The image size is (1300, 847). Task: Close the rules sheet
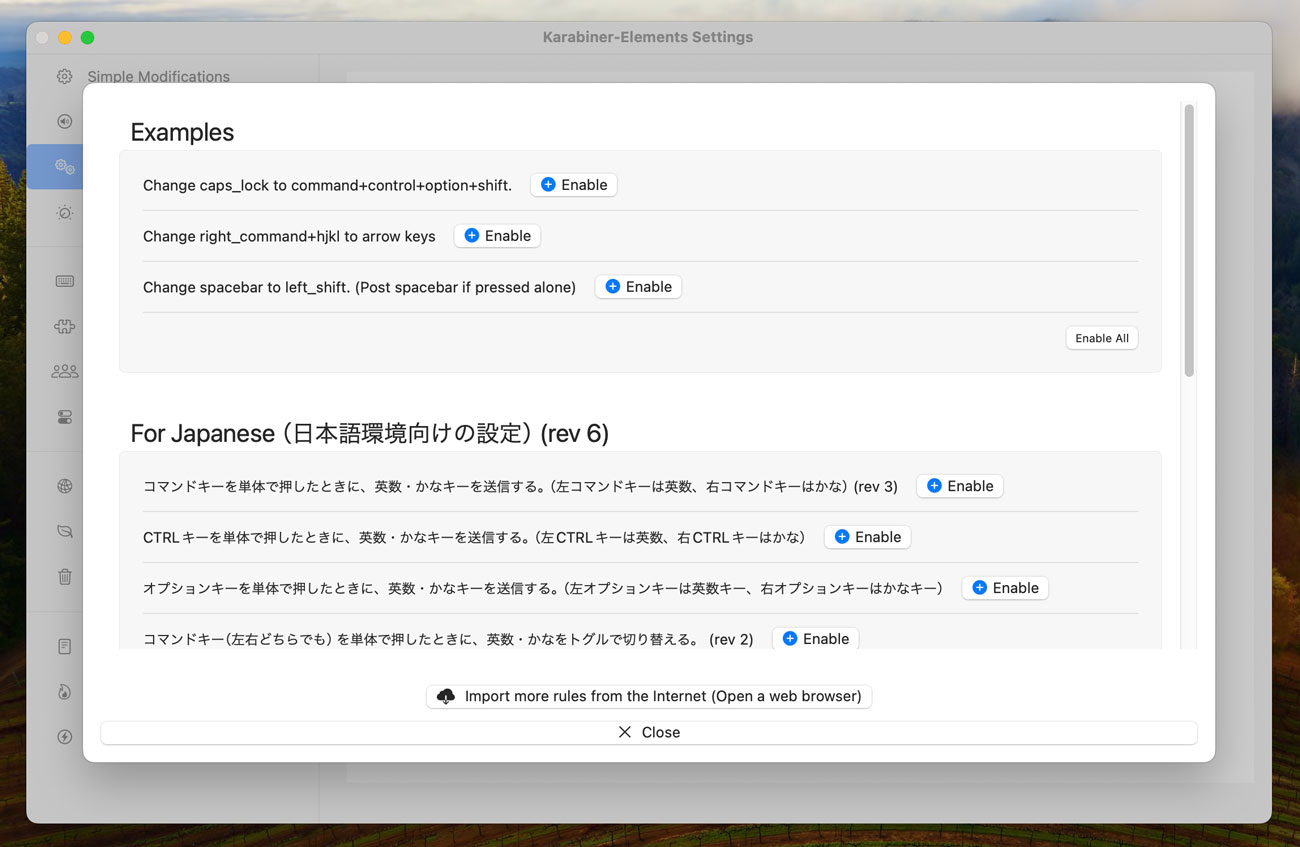click(649, 732)
